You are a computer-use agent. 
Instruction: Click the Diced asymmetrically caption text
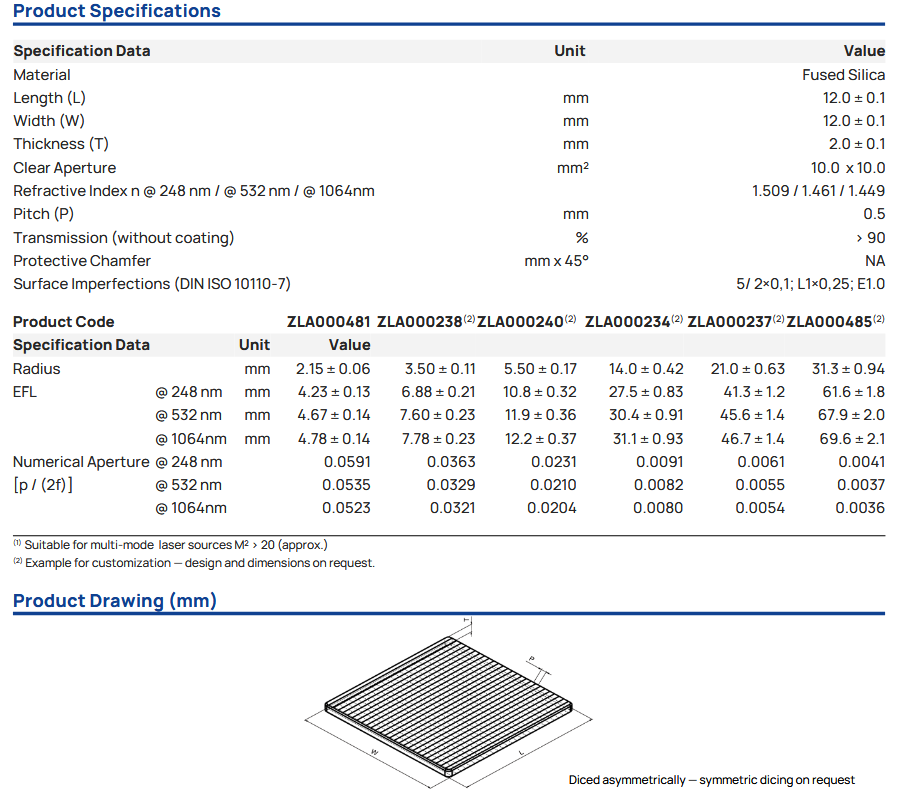point(712,780)
